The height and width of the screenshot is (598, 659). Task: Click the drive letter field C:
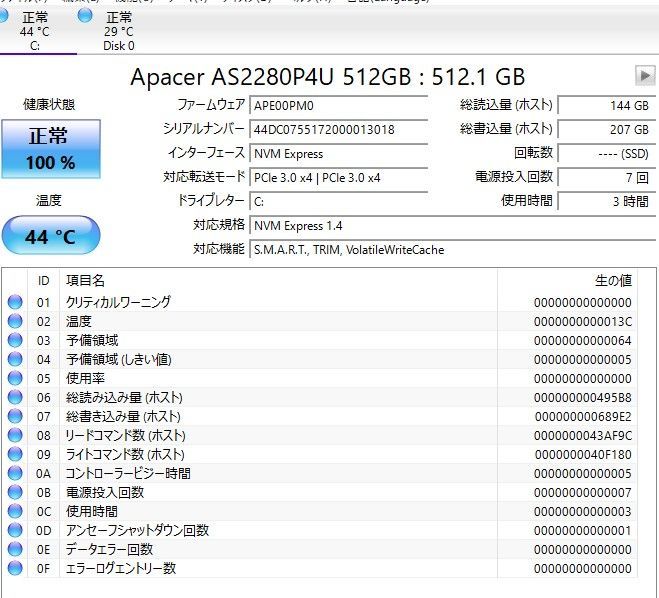[x=338, y=202]
